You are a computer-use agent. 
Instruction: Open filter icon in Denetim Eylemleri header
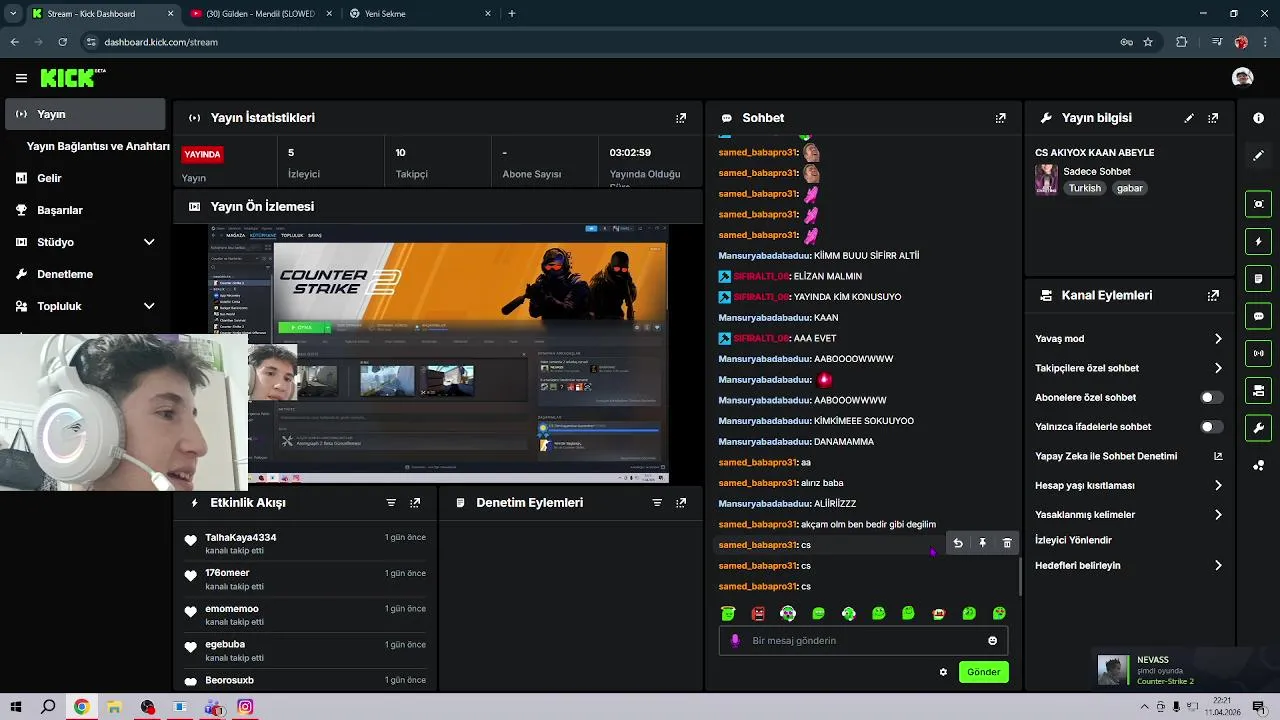tap(657, 503)
